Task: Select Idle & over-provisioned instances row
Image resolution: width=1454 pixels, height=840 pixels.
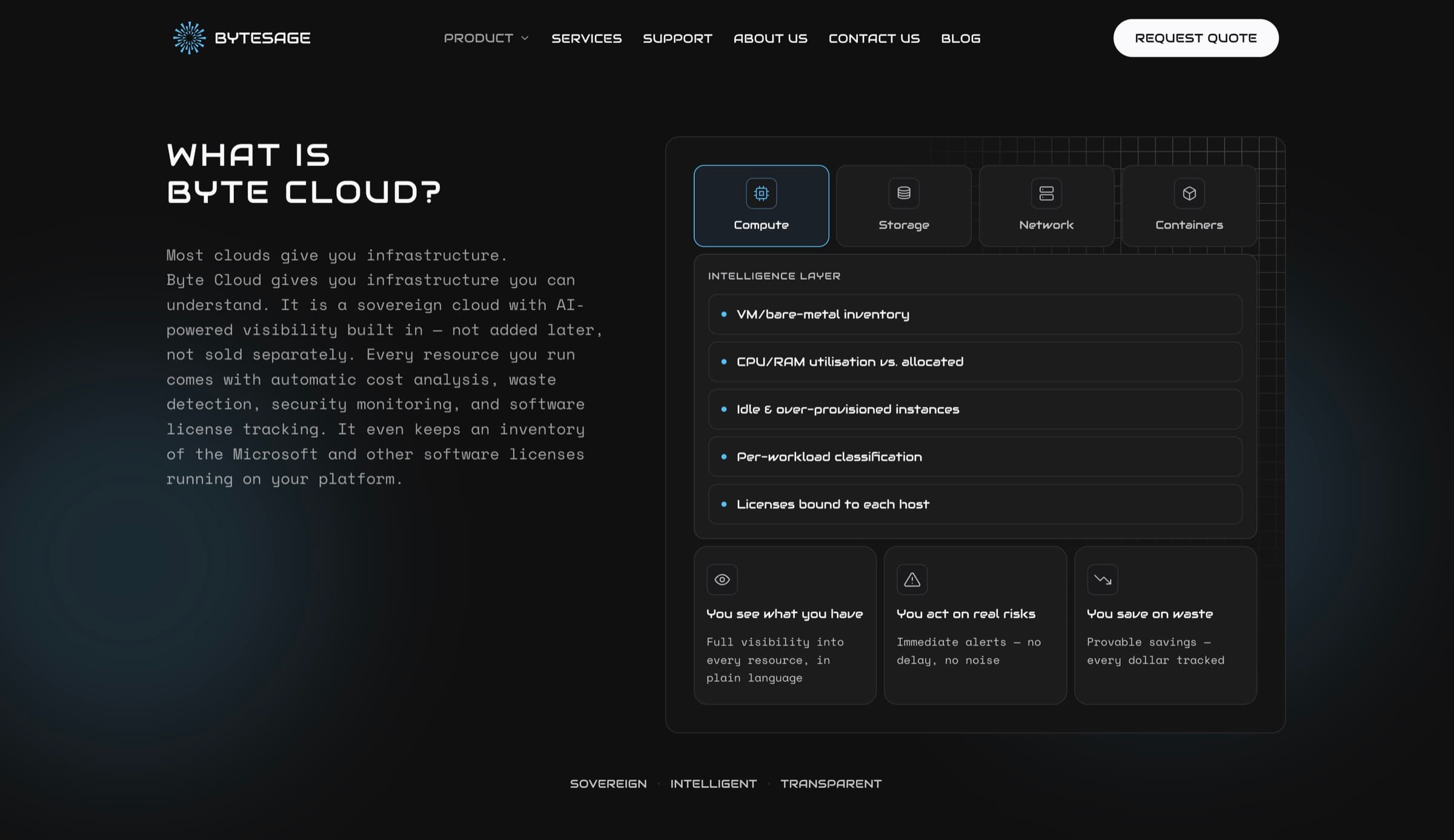Action: pos(975,409)
